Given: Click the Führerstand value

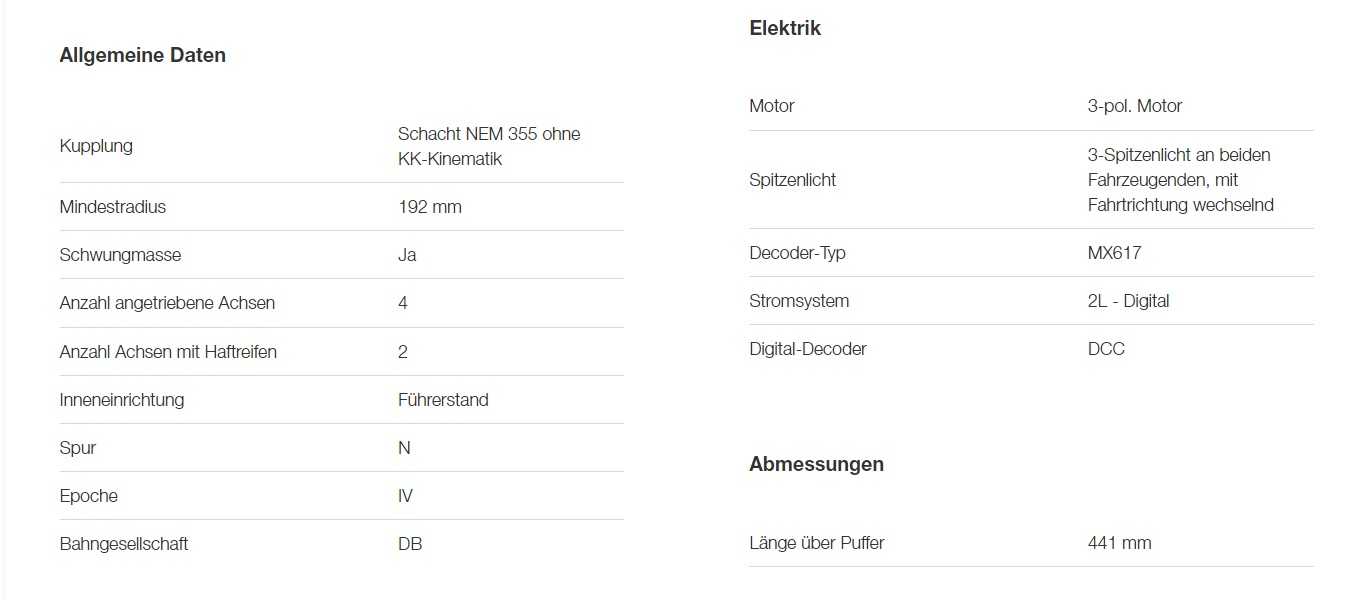Looking at the screenshot, I should point(443,400).
